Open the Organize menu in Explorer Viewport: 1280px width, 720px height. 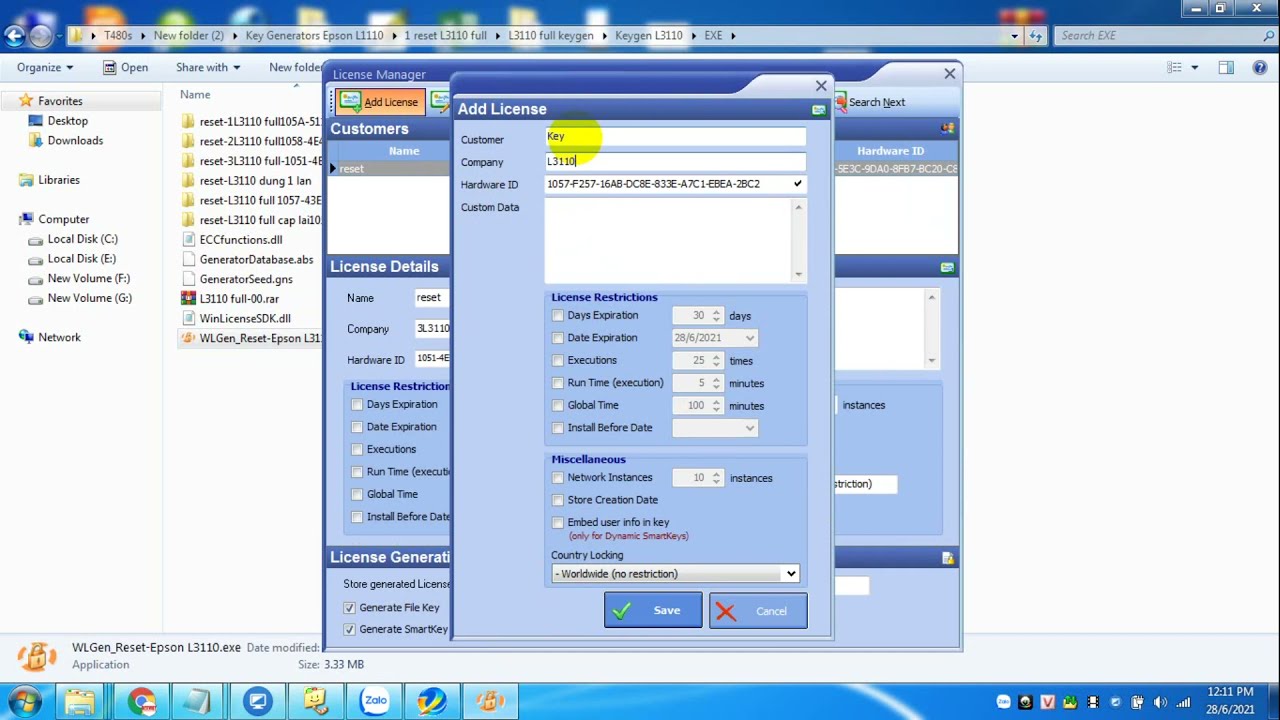click(45, 67)
